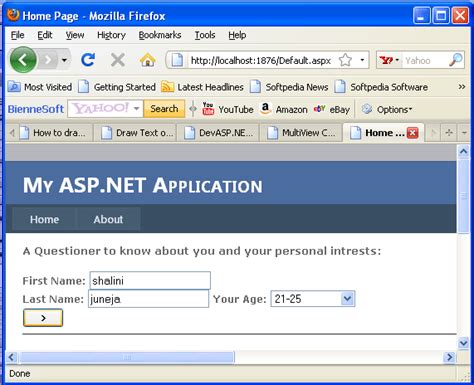This screenshot has height=385, width=474.
Task: Open eBay from the toolbar
Action: (x=332, y=109)
